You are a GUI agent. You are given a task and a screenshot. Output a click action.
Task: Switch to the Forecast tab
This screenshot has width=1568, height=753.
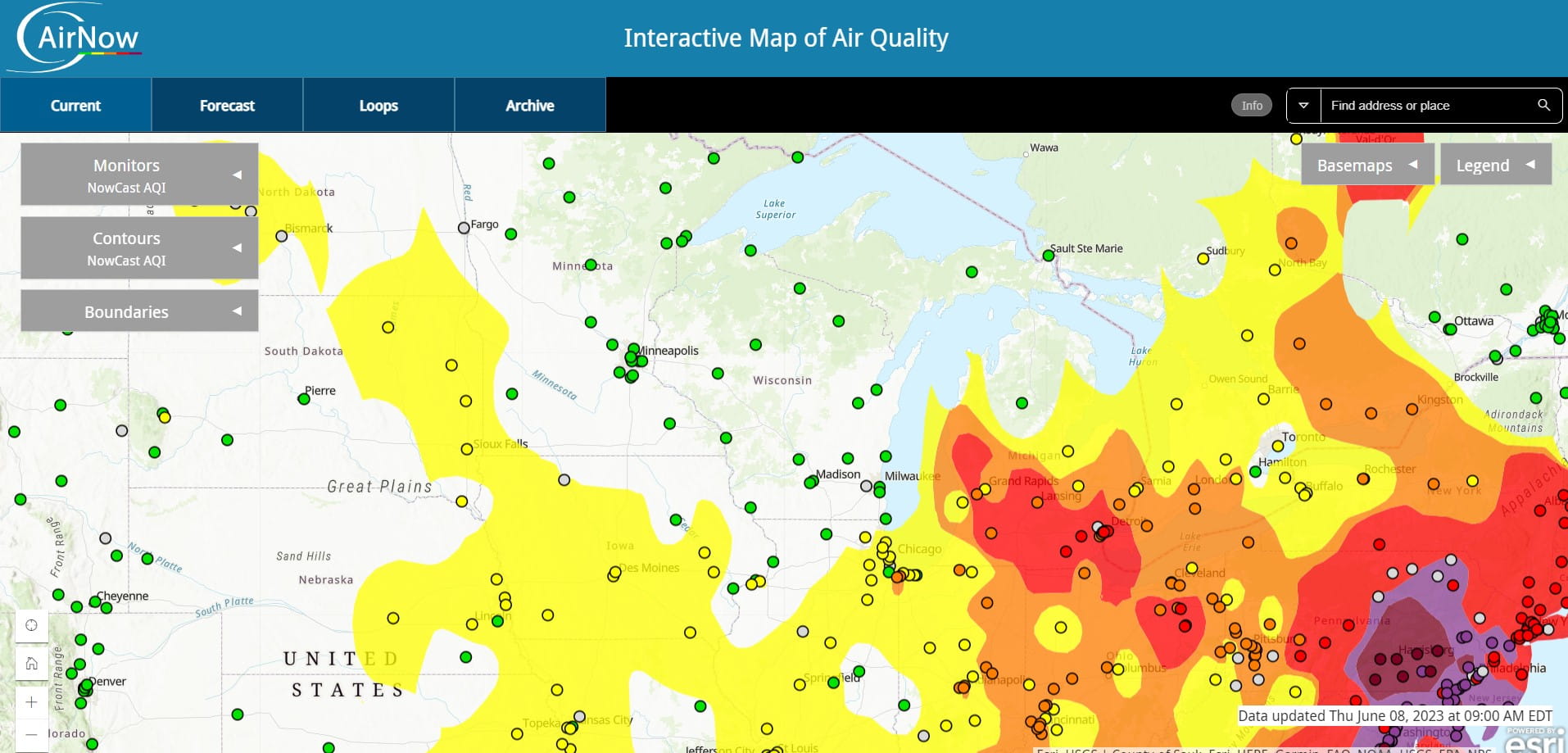tap(226, 105)
